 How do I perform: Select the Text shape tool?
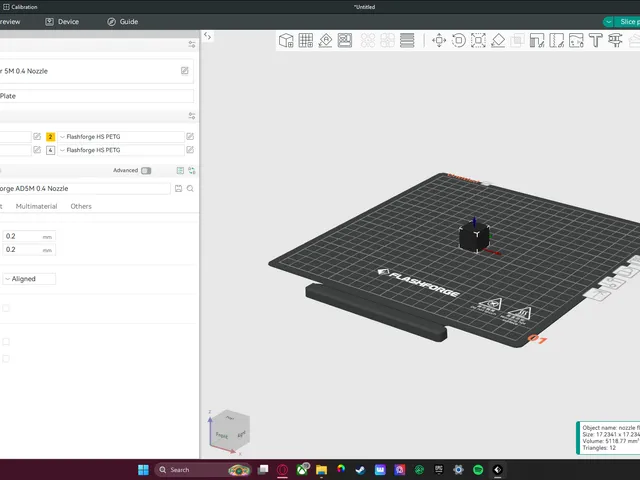(x=596, y=40)
